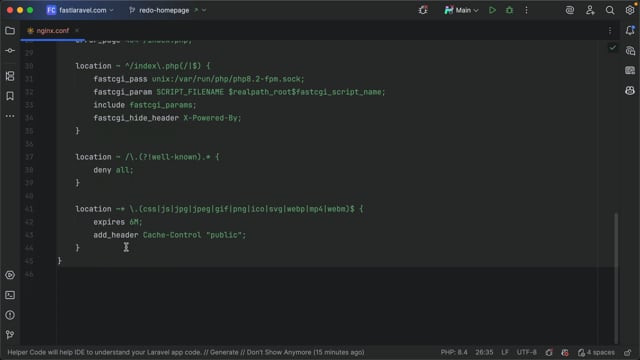Open the Structure tool window
The height and width of the screenshot is (360, 640).
pos(10,76)
